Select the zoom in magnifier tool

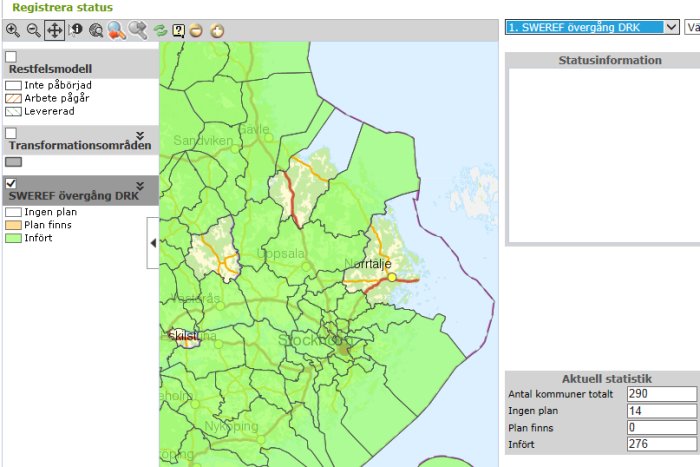[12, 30]
